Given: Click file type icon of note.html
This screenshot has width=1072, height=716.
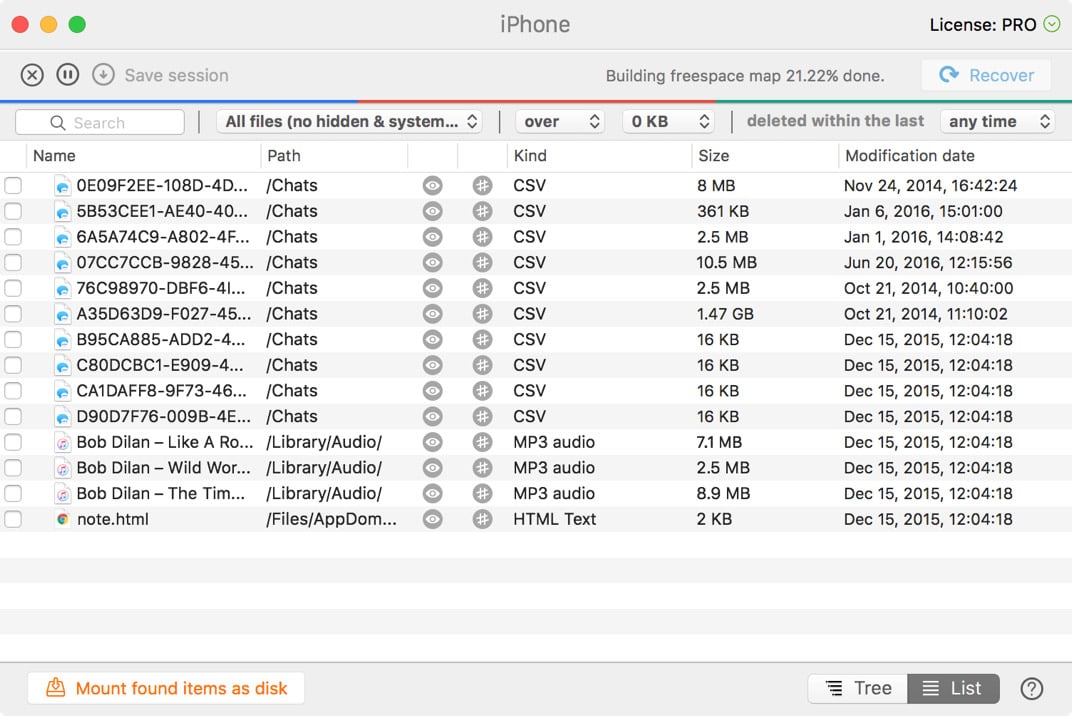Looking at the screenshot, I should (x=62, y=519).
